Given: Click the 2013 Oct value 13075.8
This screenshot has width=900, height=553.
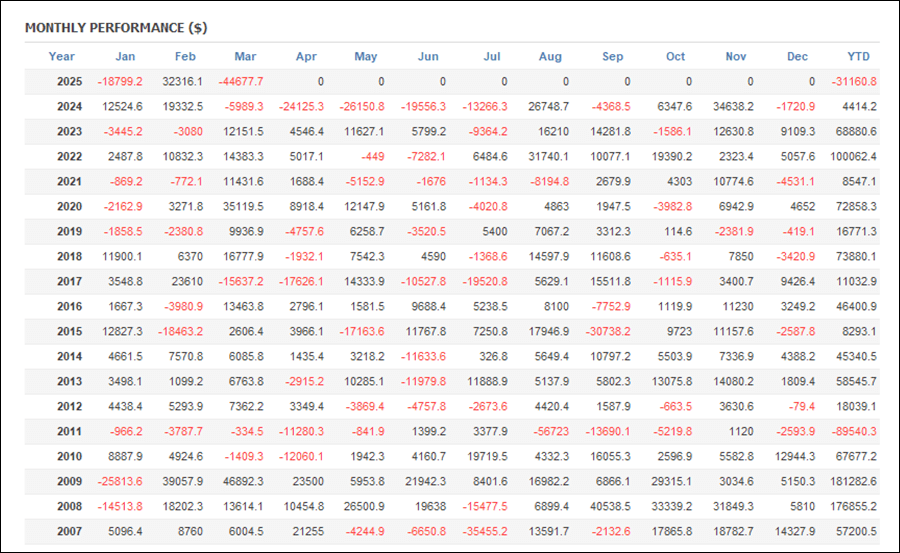Looking at the screenshot, I should point(672,381).
